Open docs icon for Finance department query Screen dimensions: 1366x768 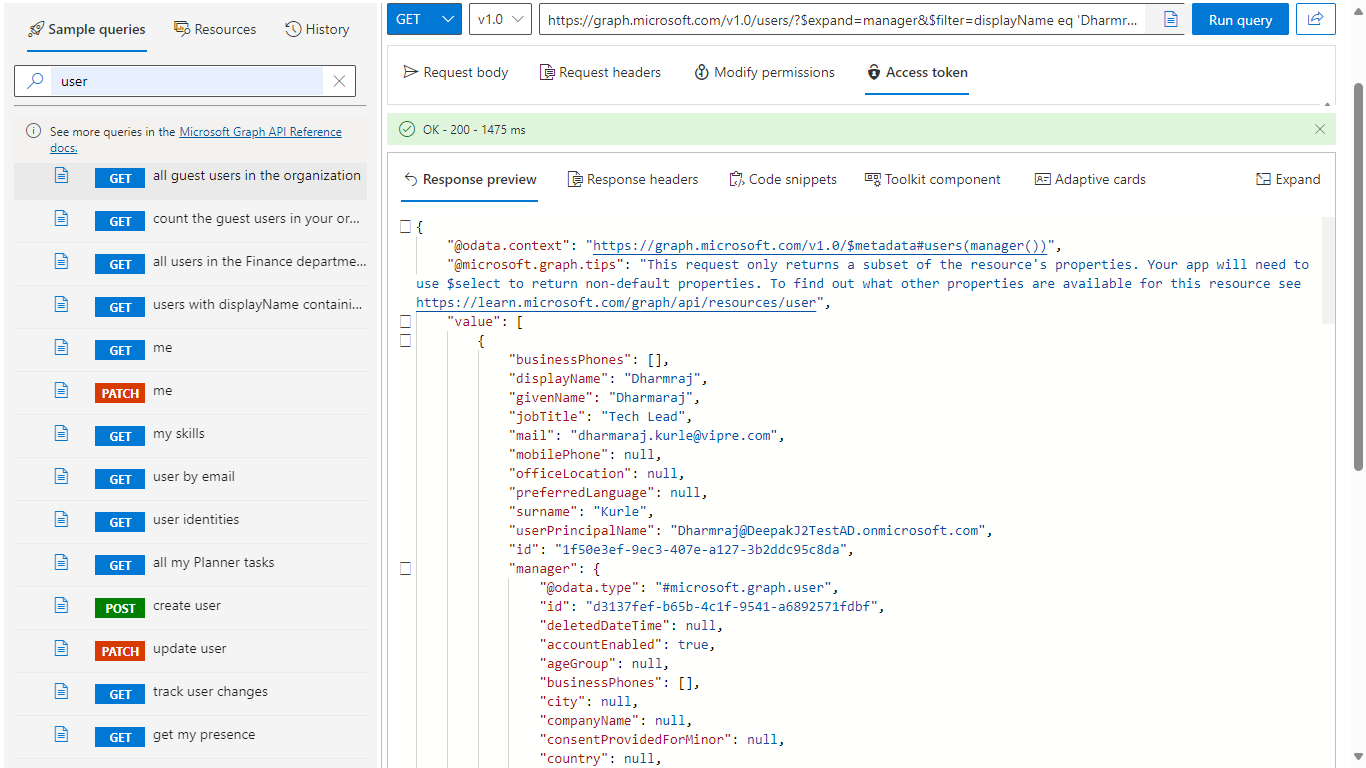(61, 261)
